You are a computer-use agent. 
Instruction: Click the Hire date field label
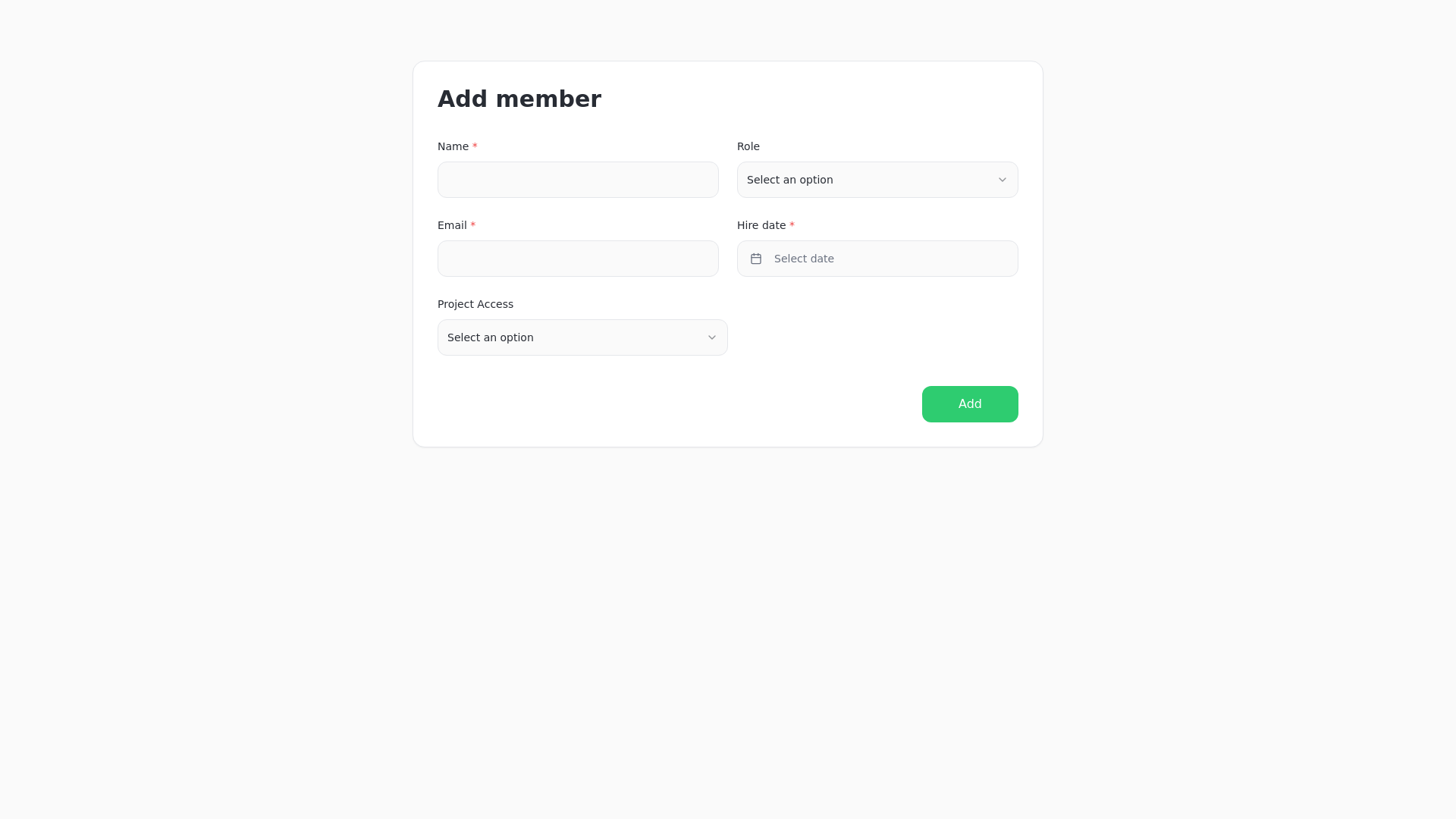761,225
